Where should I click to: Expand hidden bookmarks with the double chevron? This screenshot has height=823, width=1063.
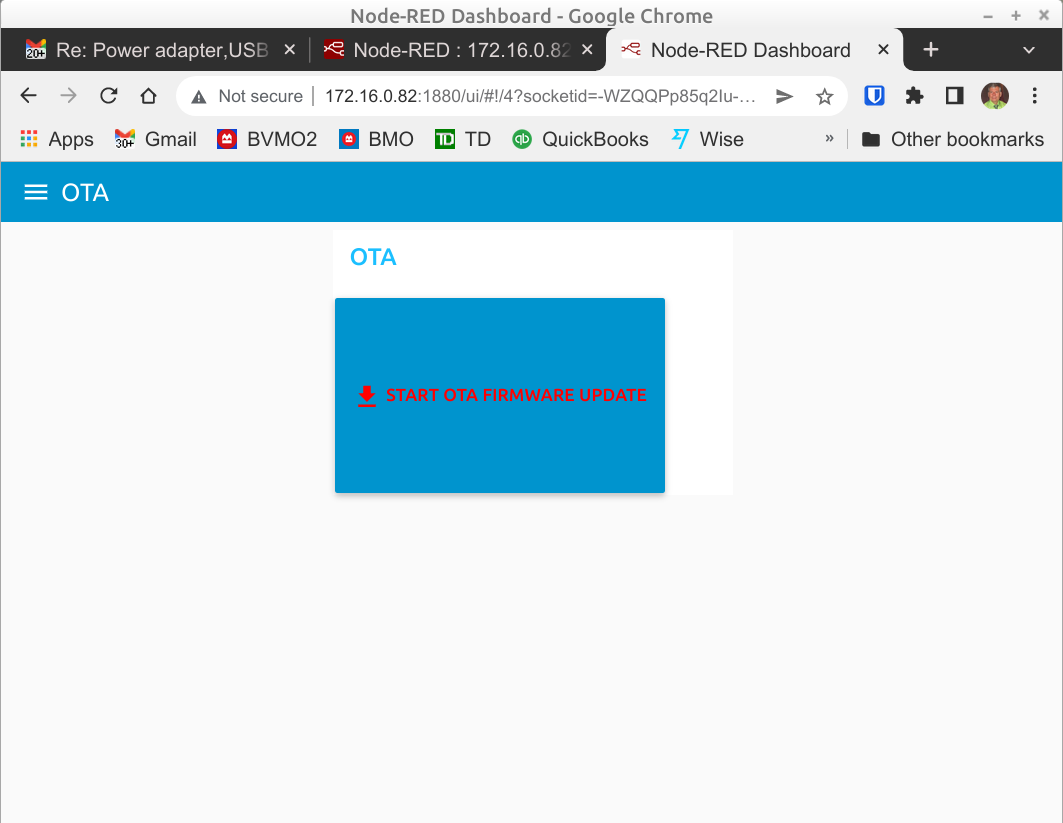[829, 139]
